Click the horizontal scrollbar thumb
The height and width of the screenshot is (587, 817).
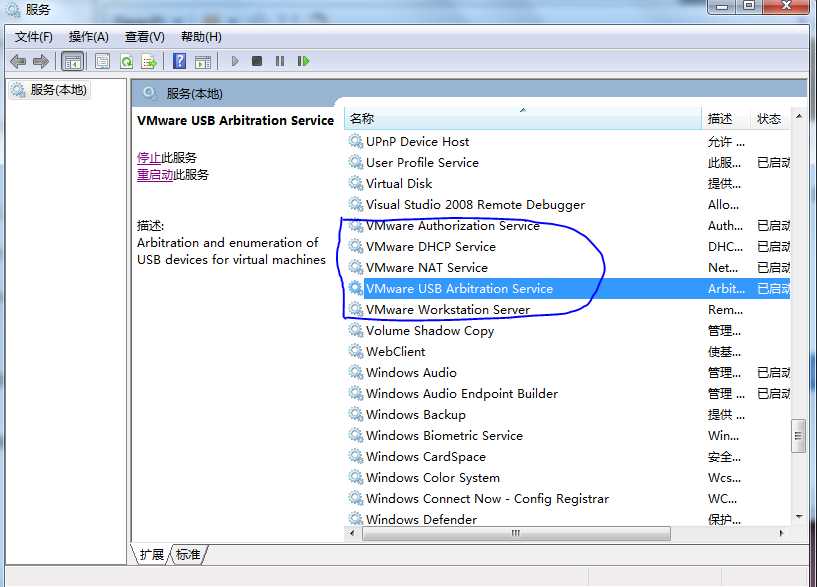(516, 533)
